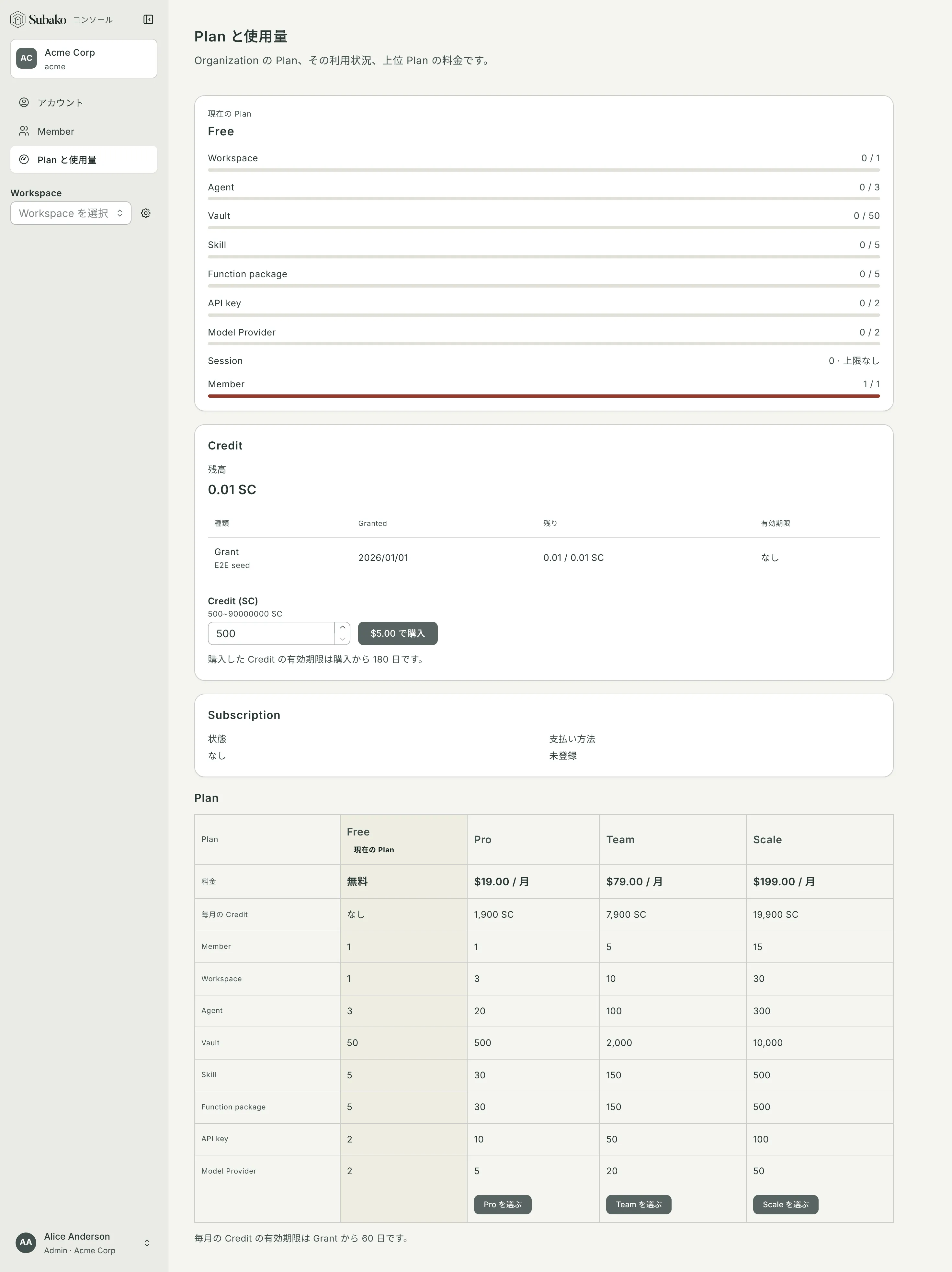This screenshot has width=952, height=1272.
Task: Open the Member menu item
Action: point(84,131)
